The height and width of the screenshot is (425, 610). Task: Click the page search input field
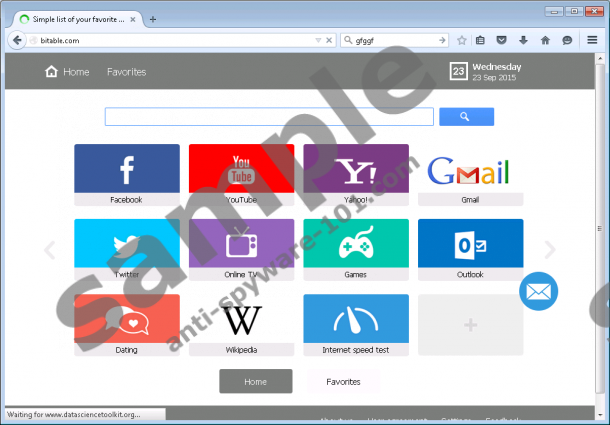pyautogui.click(x=269, y=117)
